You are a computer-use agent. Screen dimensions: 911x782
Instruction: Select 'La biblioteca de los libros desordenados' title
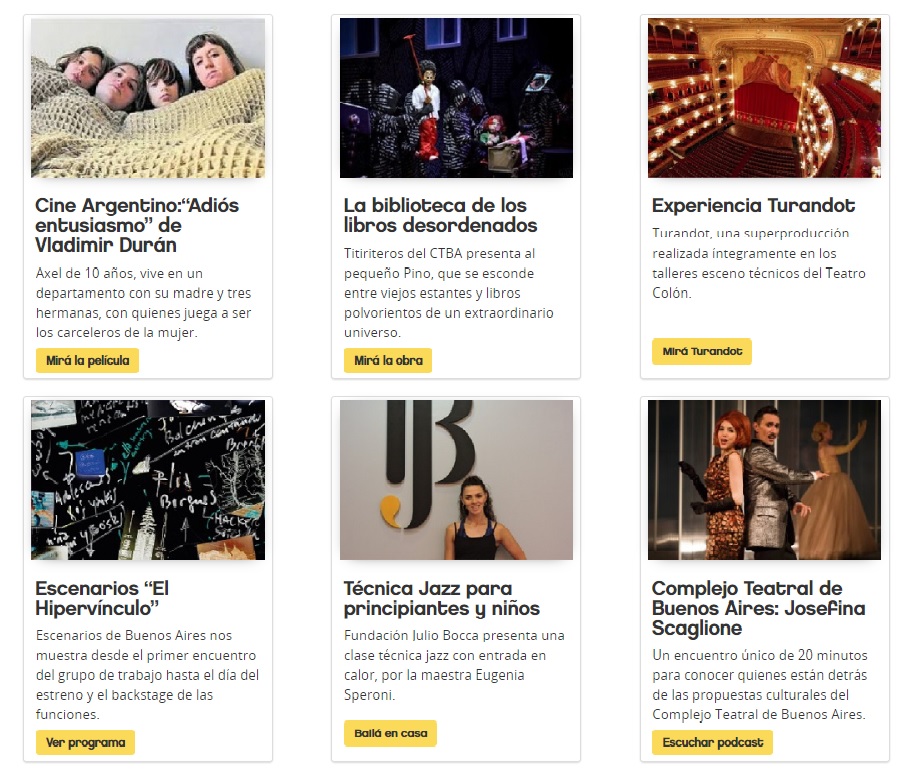click(x=440, y=215)
